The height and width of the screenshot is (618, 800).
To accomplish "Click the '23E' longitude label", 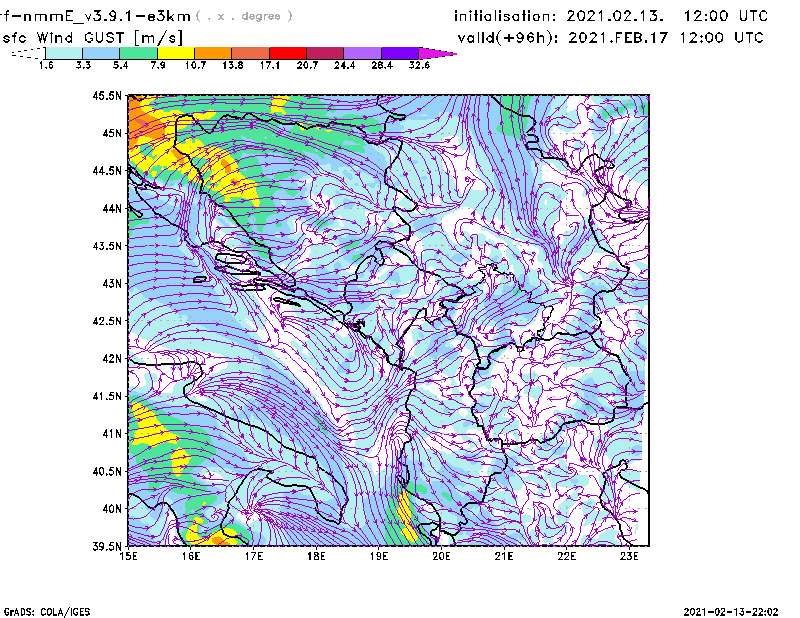I will click(x=629, y=556).
